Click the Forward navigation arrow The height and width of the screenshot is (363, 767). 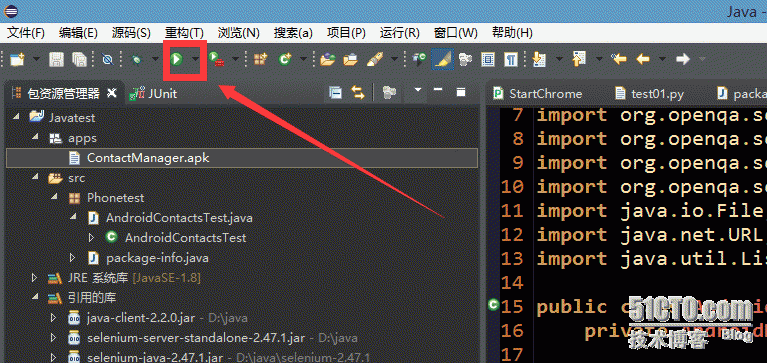pos(682,59)
